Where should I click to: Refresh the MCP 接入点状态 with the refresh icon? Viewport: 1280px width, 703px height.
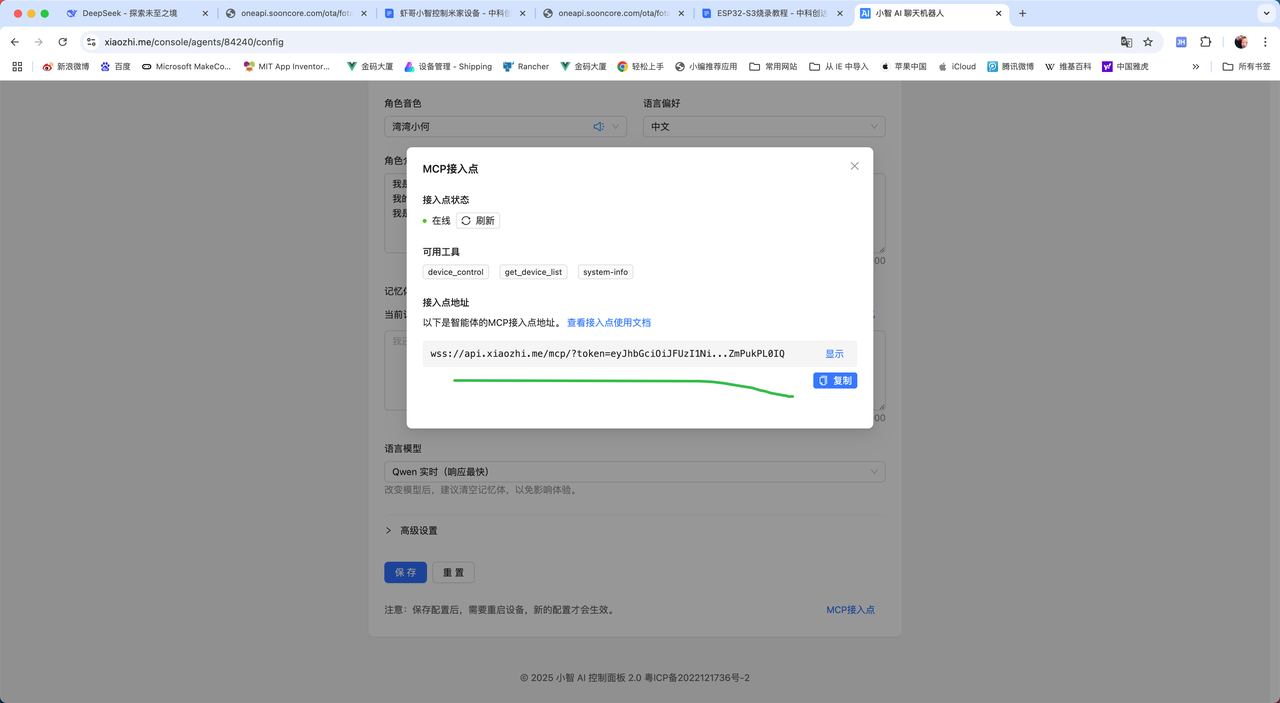click(477, 220)
